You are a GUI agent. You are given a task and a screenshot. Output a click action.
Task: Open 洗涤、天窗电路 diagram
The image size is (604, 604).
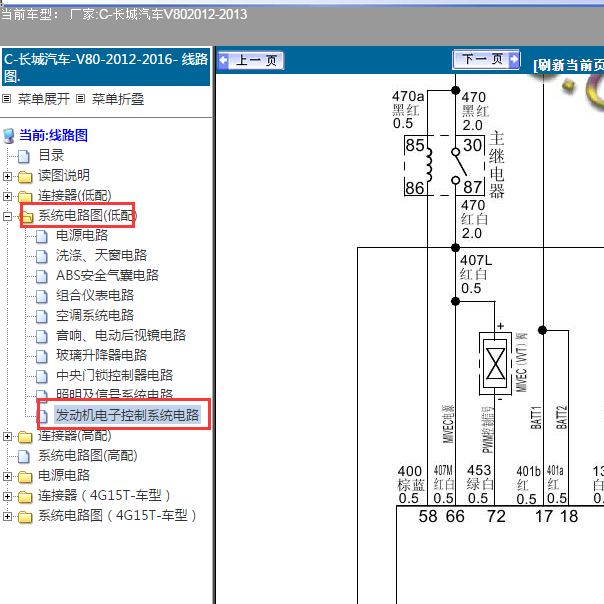pyautogui.click(x=102, y=255)
